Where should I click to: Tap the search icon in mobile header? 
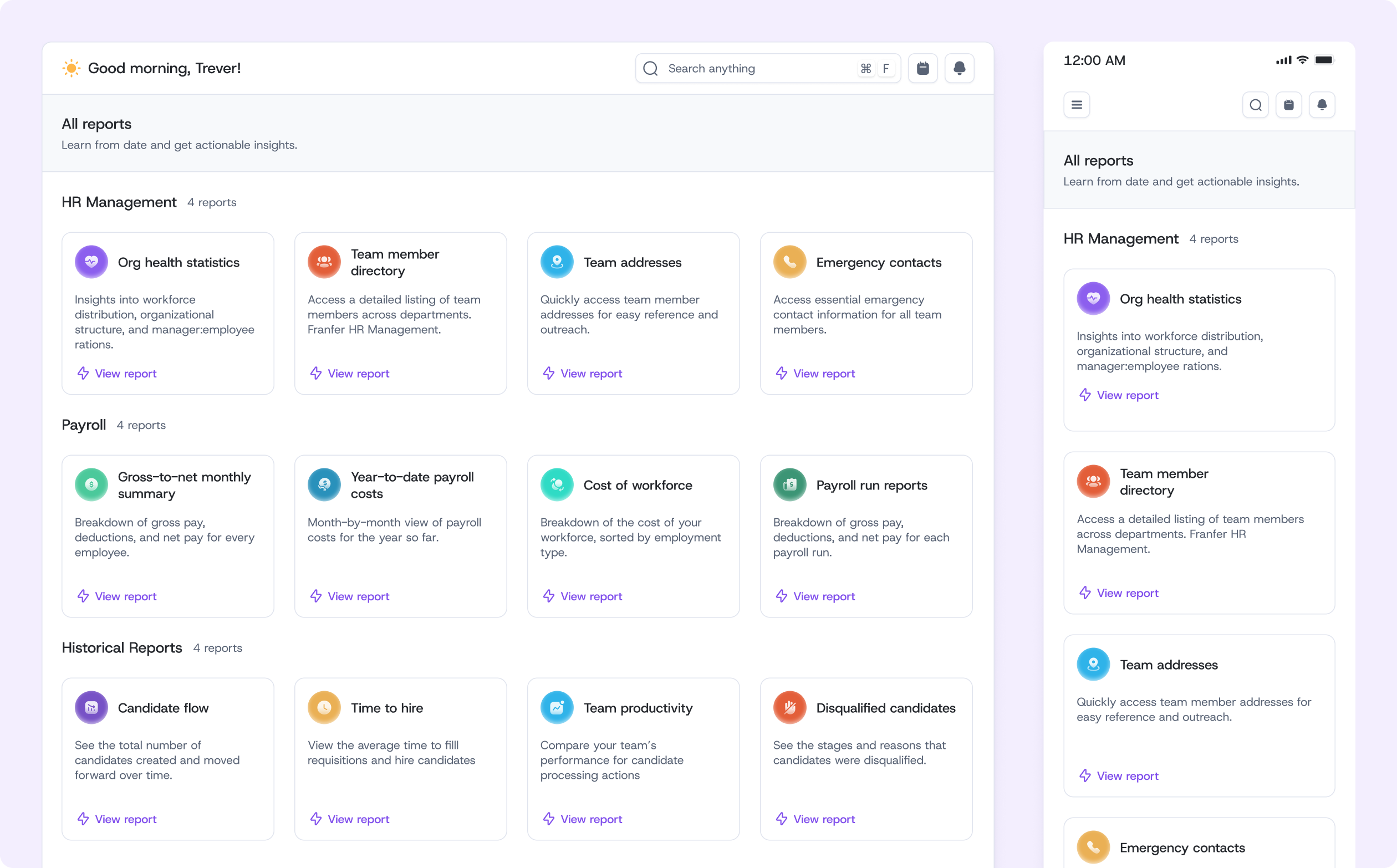pyautogui.click(x=1255, y=105)
